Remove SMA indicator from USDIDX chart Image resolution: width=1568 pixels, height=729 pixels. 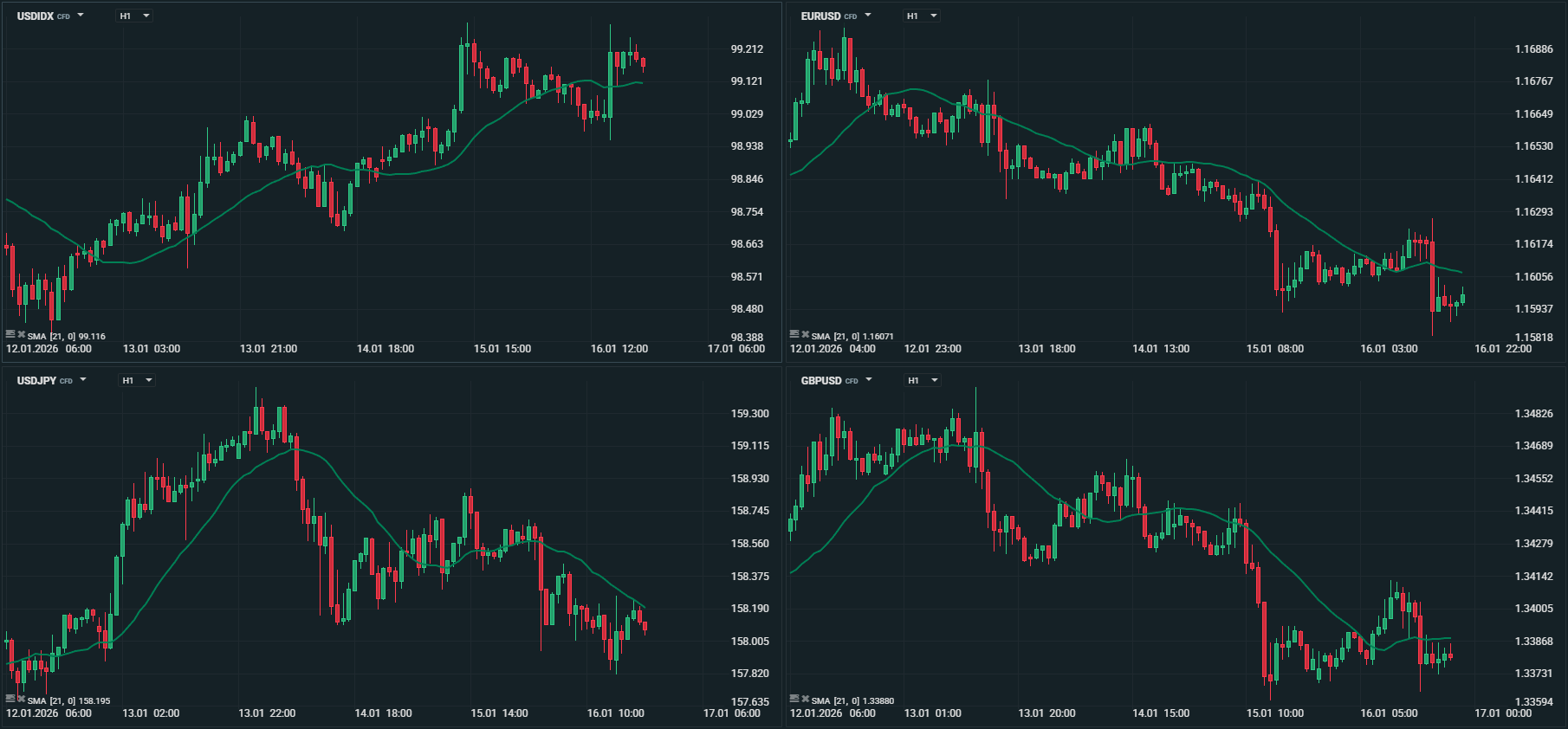tap(21, 335)
